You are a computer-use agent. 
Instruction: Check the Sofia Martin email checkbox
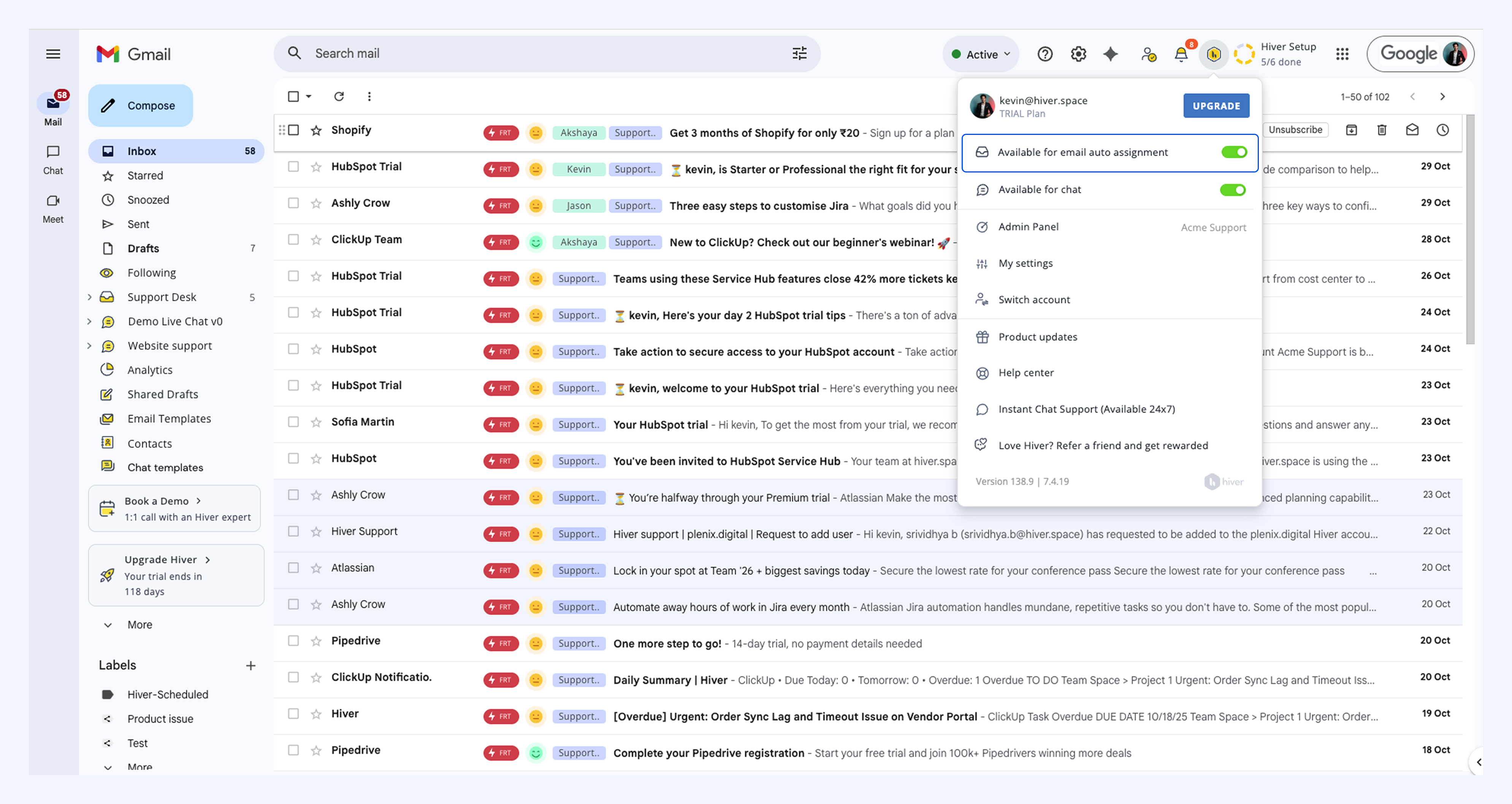click(x=293, y=422)
